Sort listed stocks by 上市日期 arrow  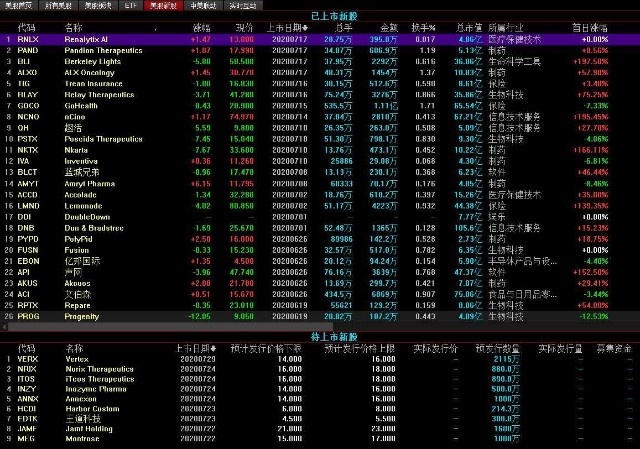305,28
